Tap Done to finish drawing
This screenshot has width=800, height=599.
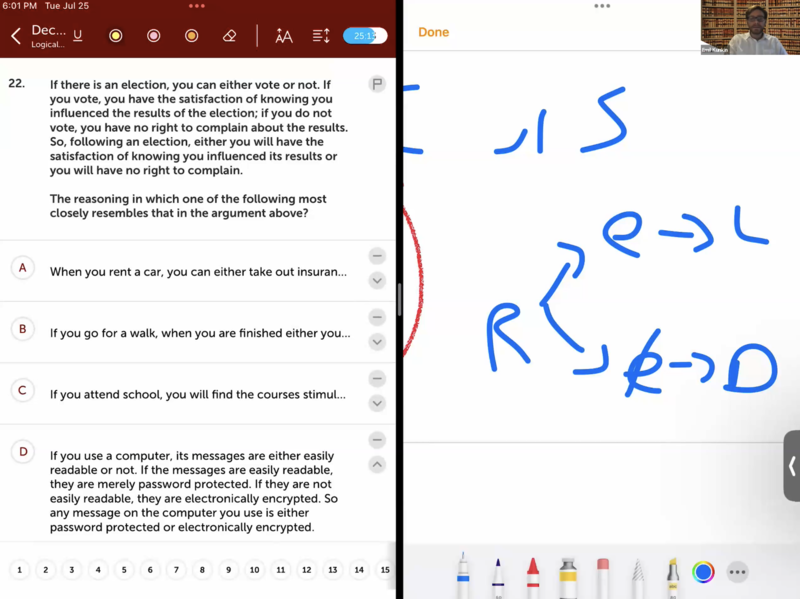433,32
